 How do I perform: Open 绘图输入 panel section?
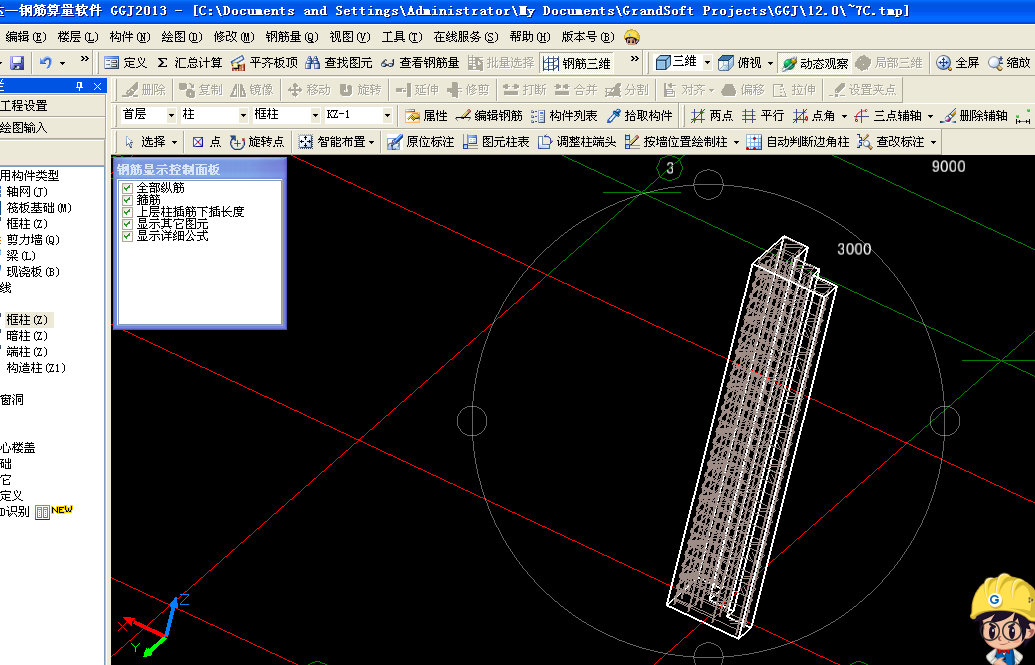point(52,127)
